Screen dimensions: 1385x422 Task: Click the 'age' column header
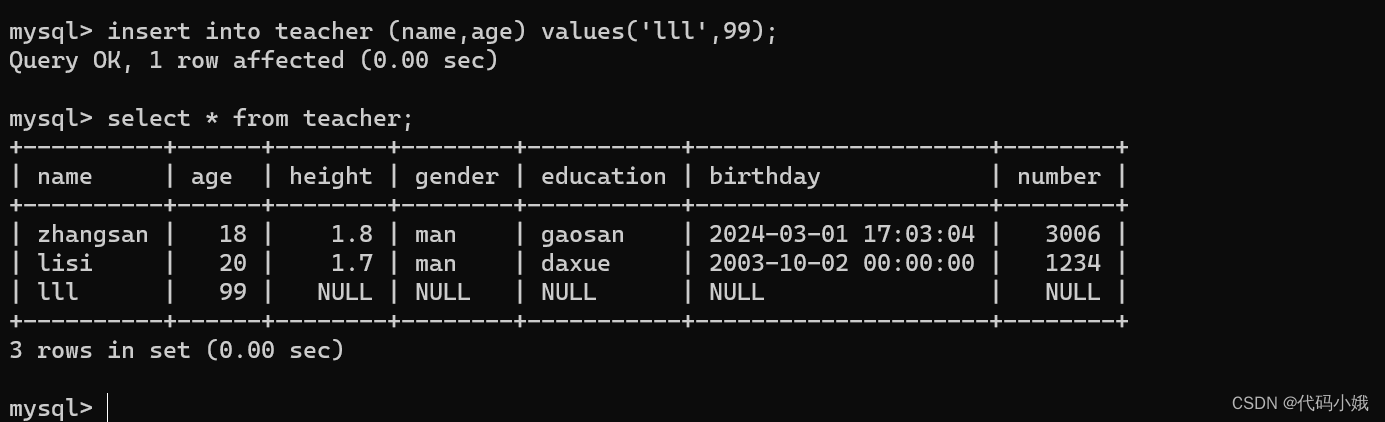[x=211, y=176]
